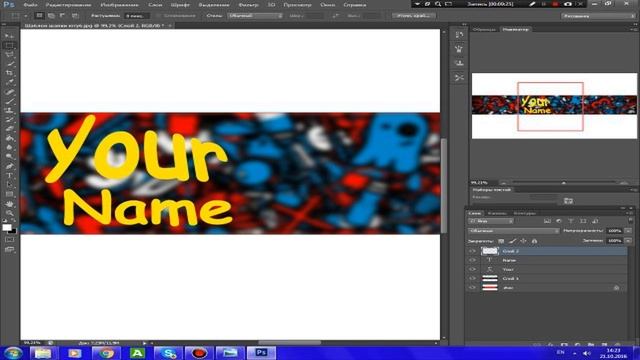Hide the Your text layer
The height and width of the screenshot is (360, 640).
coord(473,269)
